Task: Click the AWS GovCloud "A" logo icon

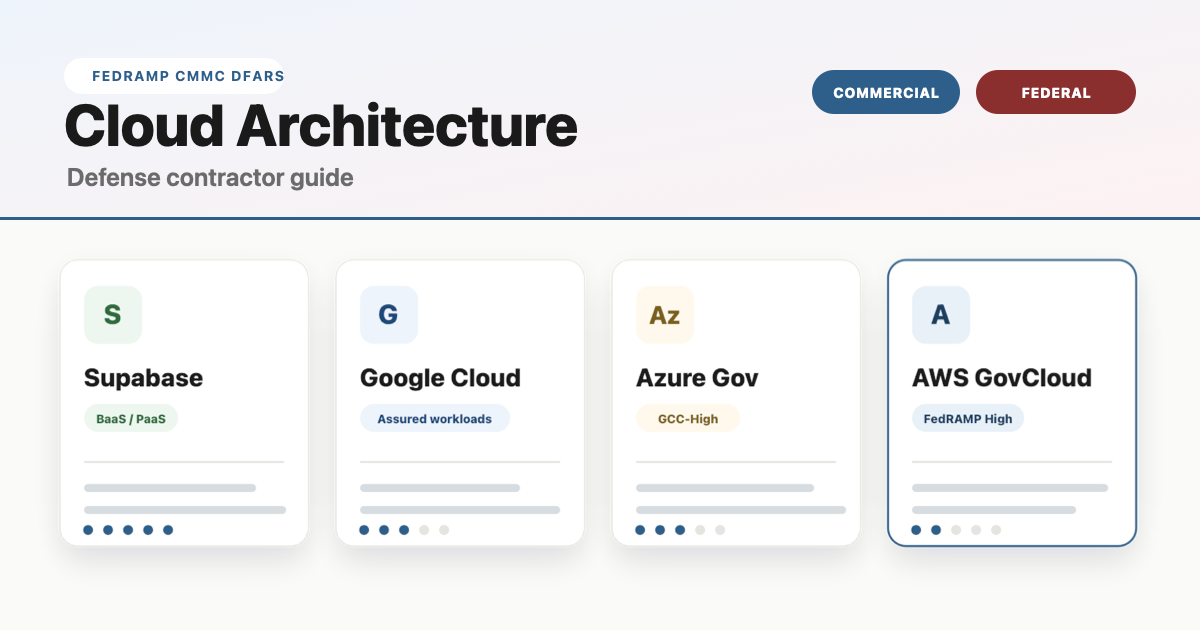Action: [941, 315]
